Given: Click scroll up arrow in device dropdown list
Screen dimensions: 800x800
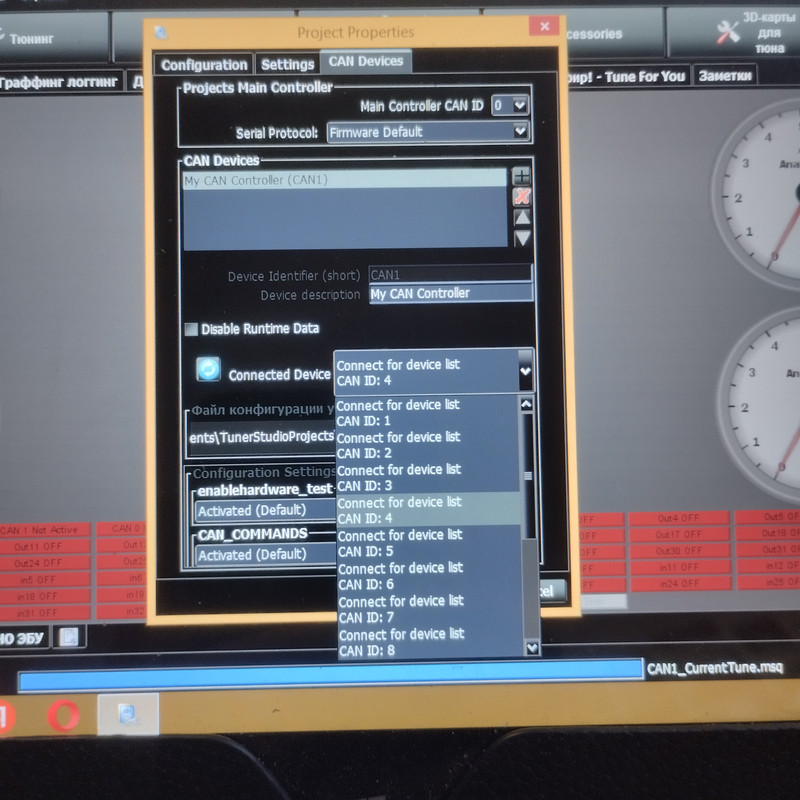Looking at the screenshot, I should coord(527,404).
